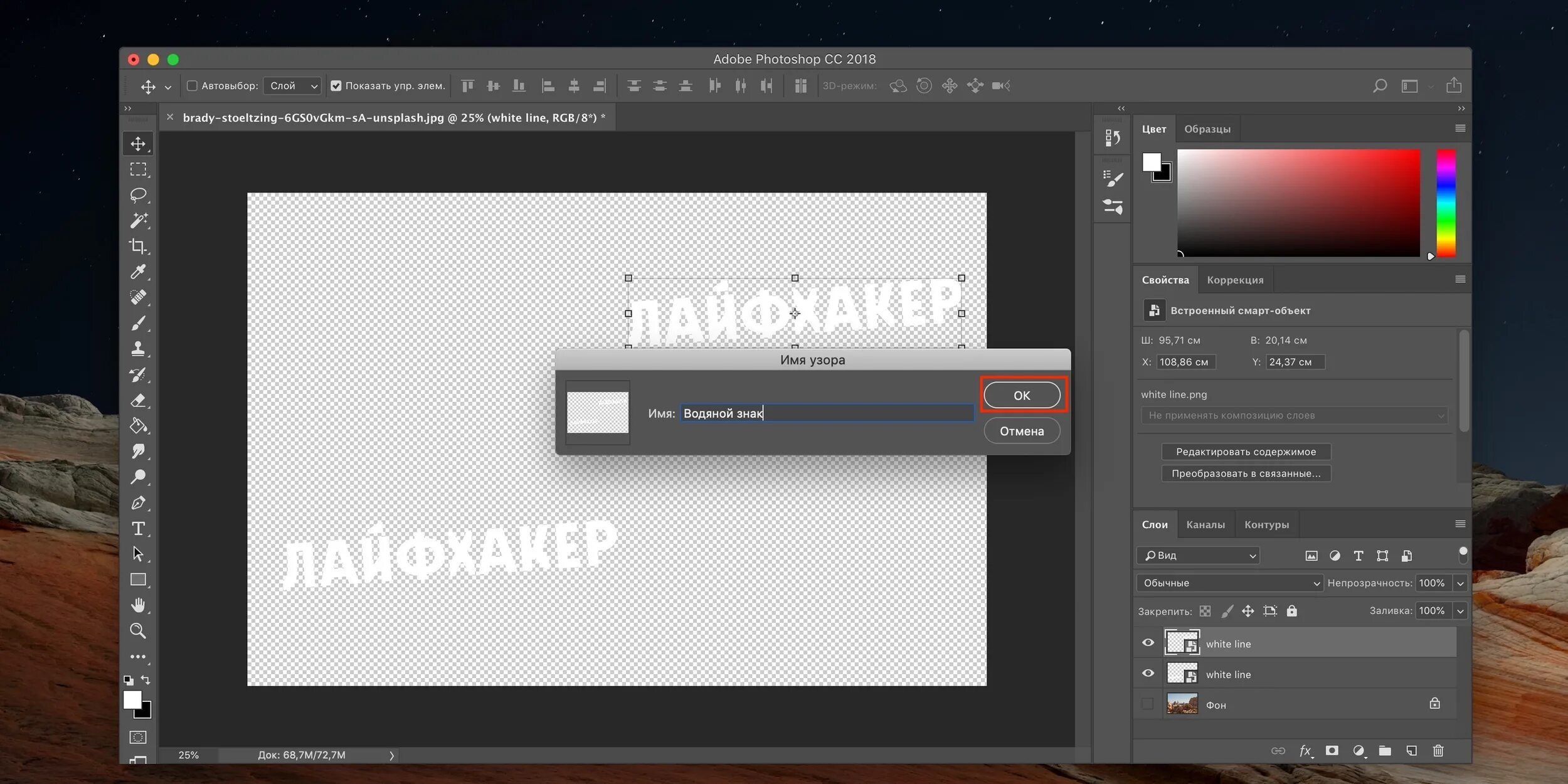Select the Zoom tool
Image resolution: width=1568 pixels, height=784 pixels.
(138, 631)
